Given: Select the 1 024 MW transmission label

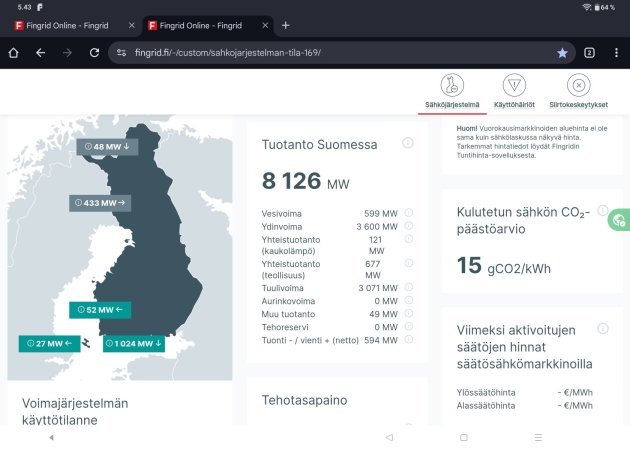Looking at the screenshot, I should [134, 344].
